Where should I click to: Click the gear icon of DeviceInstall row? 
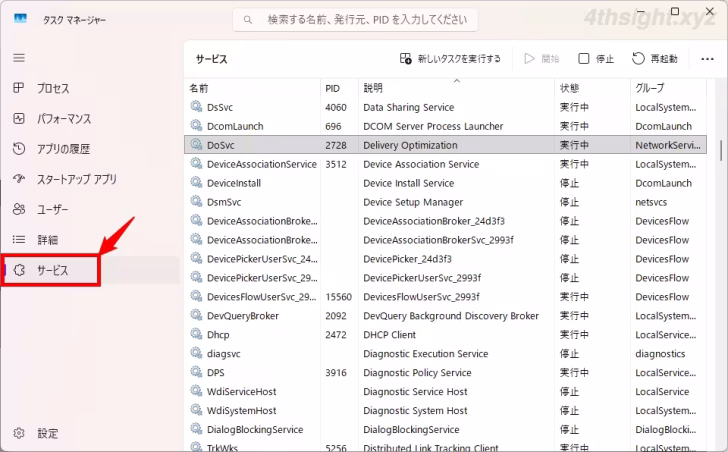click(196, 183)
